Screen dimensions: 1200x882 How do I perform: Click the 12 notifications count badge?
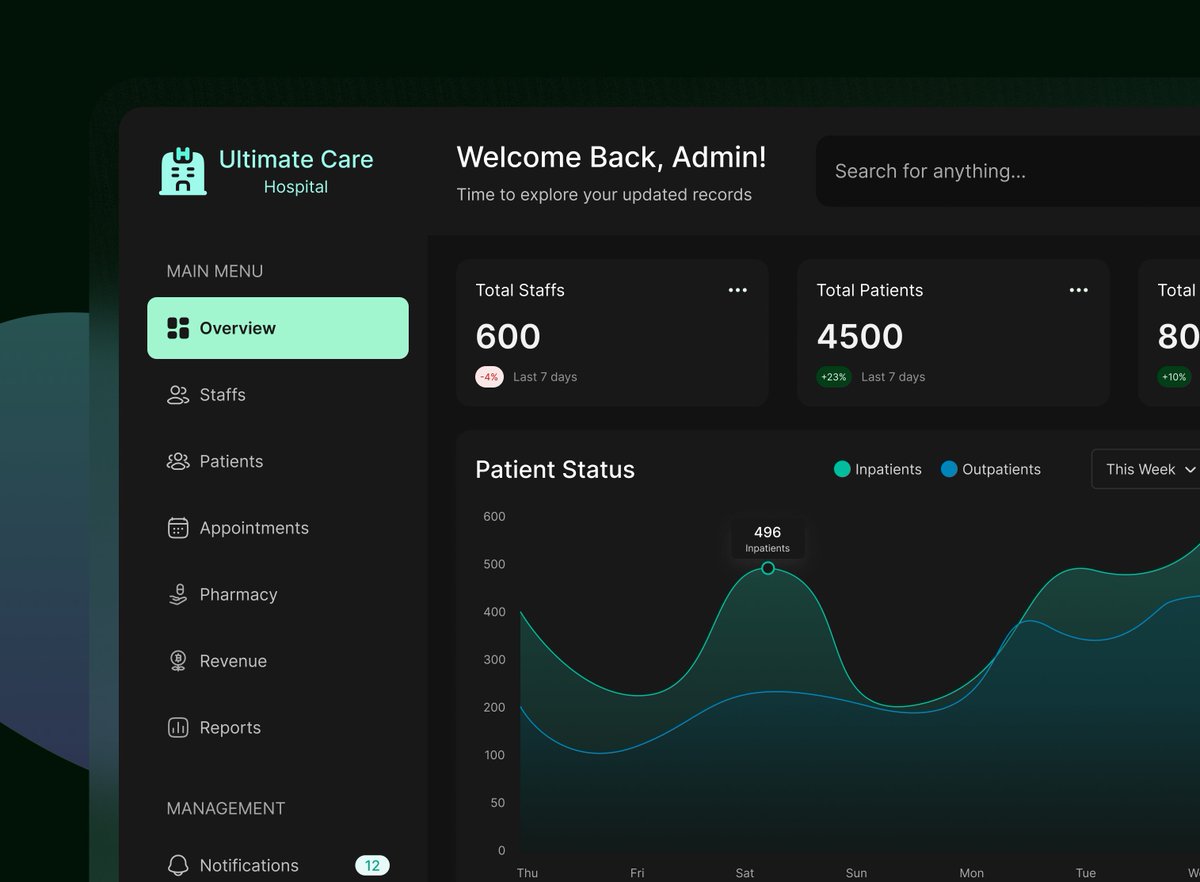click(x=372, y=866)
